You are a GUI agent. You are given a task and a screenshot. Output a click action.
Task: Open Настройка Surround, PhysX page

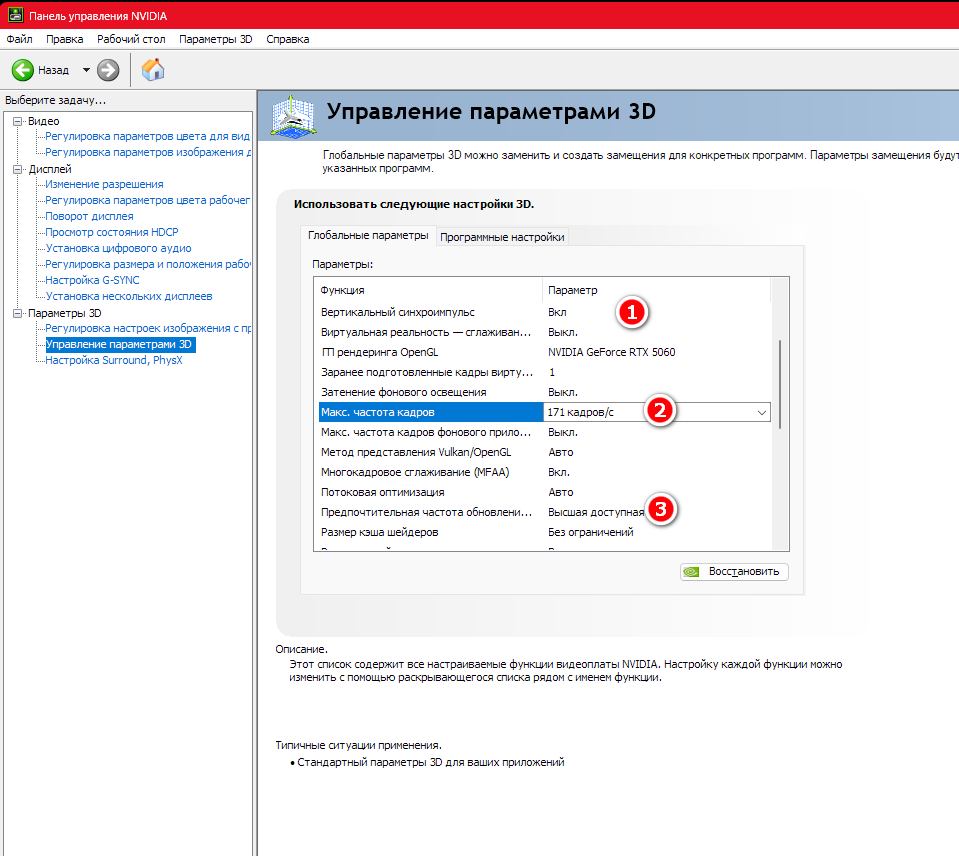[x=113, y=360]
